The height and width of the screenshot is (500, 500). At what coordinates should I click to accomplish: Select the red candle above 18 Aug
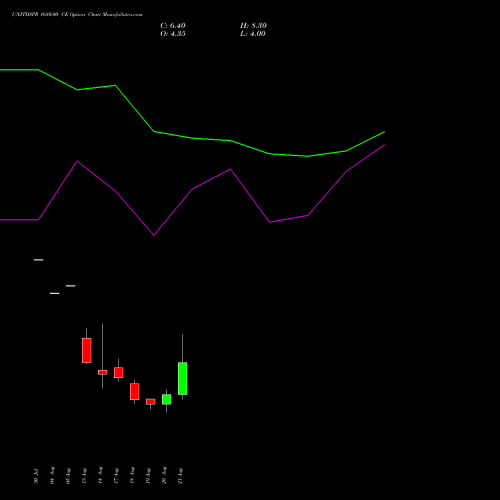[134, 391]
